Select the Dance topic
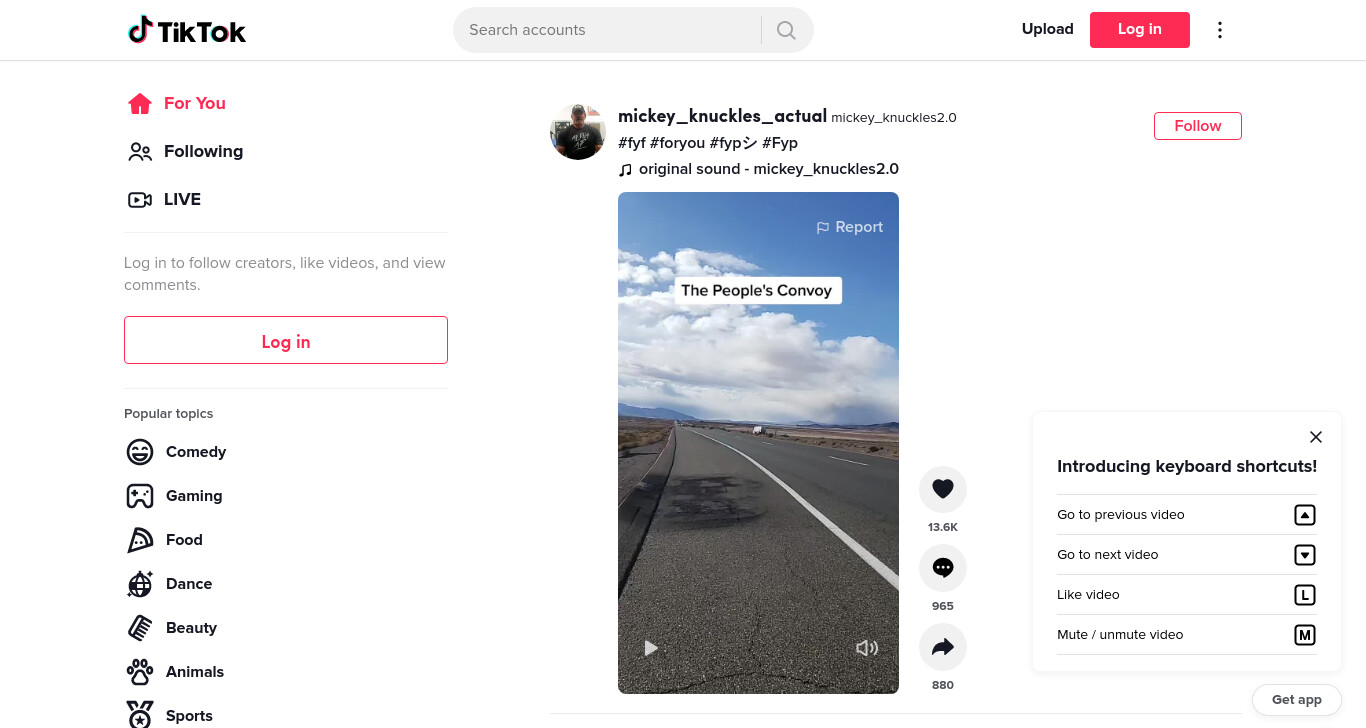The image size is (1366, 728). tap(170, 584)
